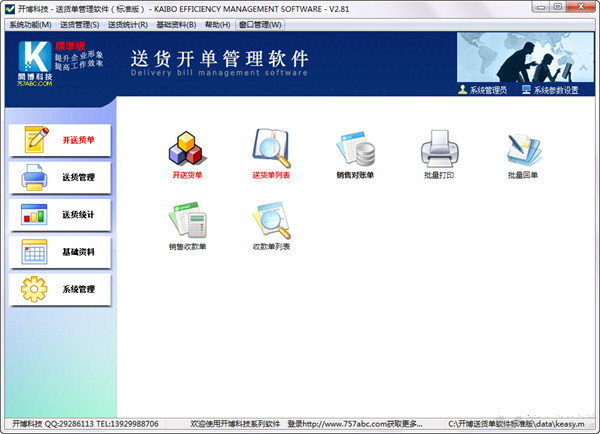Expand the 送货统计(R) menu
Image resolution: width=600 pixels, height=434 pixels.
pyautogui.click(x=129, y=24)
